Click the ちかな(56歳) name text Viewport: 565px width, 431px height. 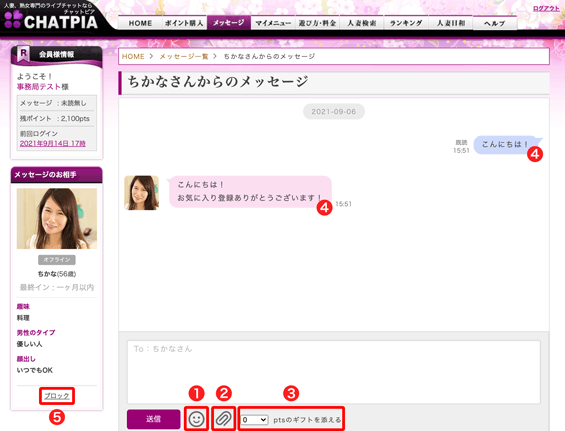pos(57,274)
